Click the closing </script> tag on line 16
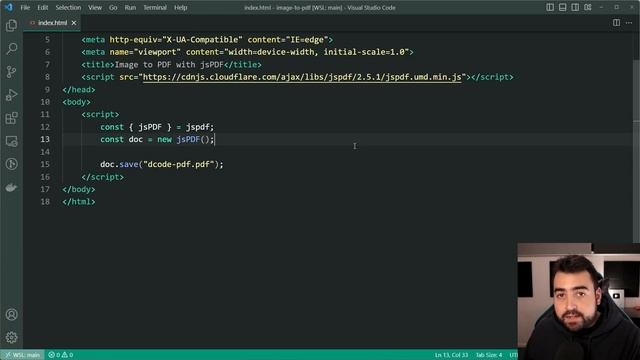 (102, 177)
